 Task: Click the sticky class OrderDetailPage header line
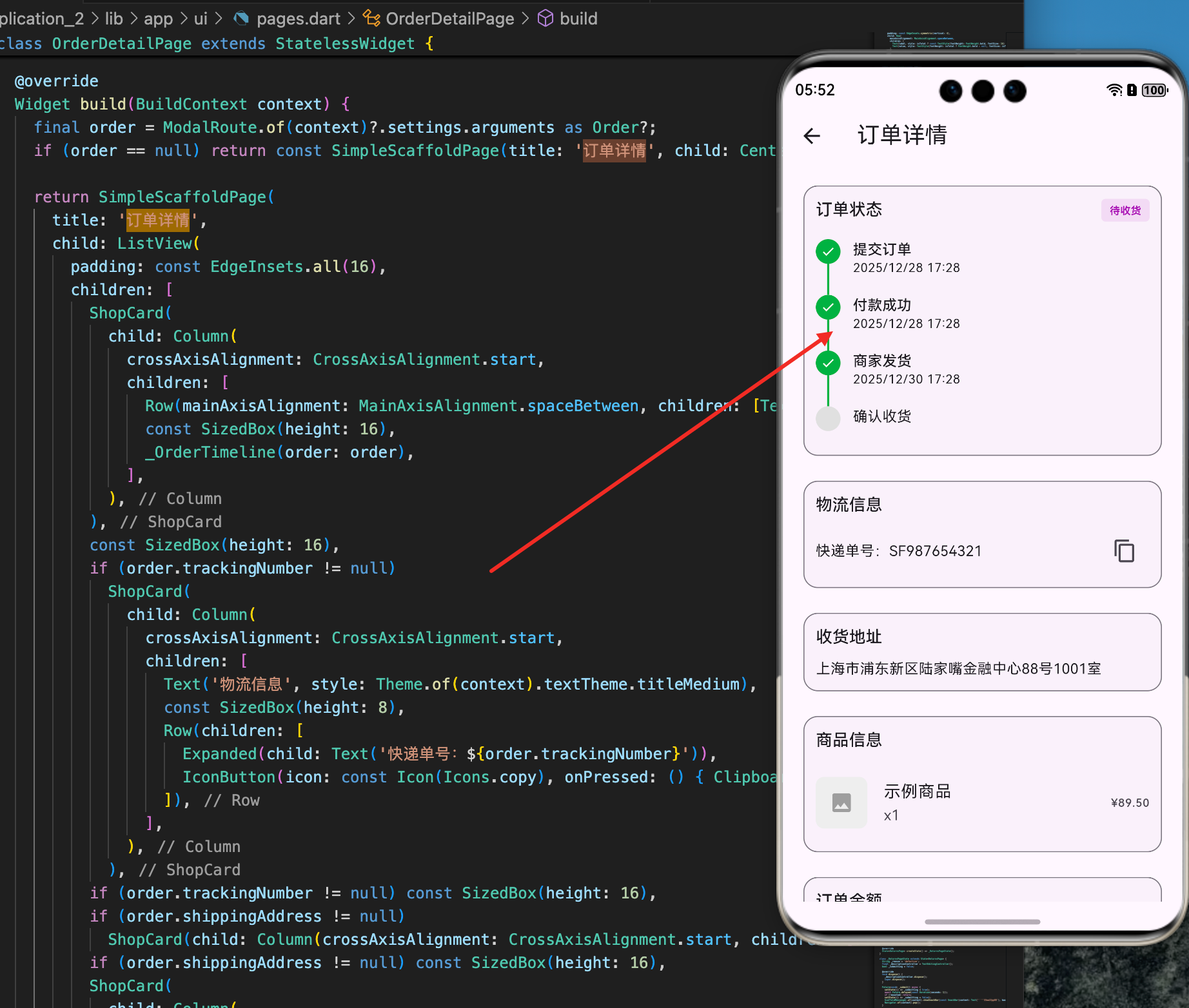pyautogui.click(x=217, y=44)
